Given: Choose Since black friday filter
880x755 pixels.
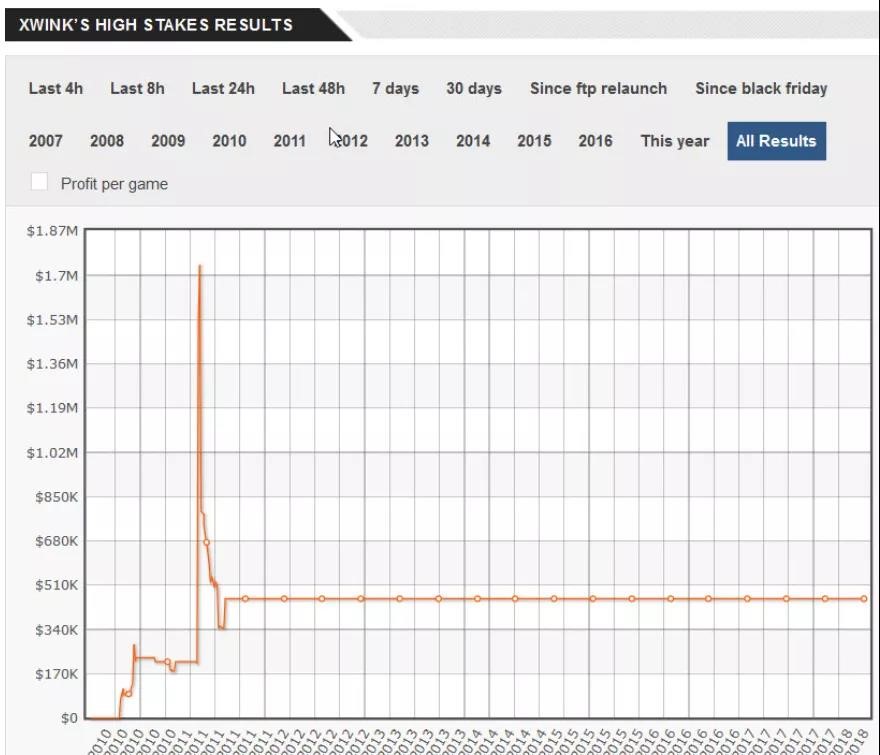Looking at the screenshot, I should point(761,89).
